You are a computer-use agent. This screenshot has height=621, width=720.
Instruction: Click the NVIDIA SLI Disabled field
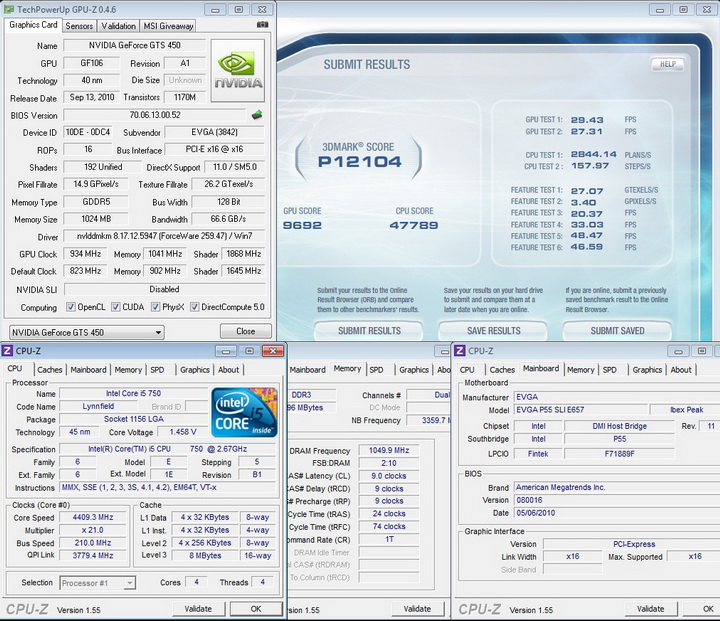pos(164,289)
